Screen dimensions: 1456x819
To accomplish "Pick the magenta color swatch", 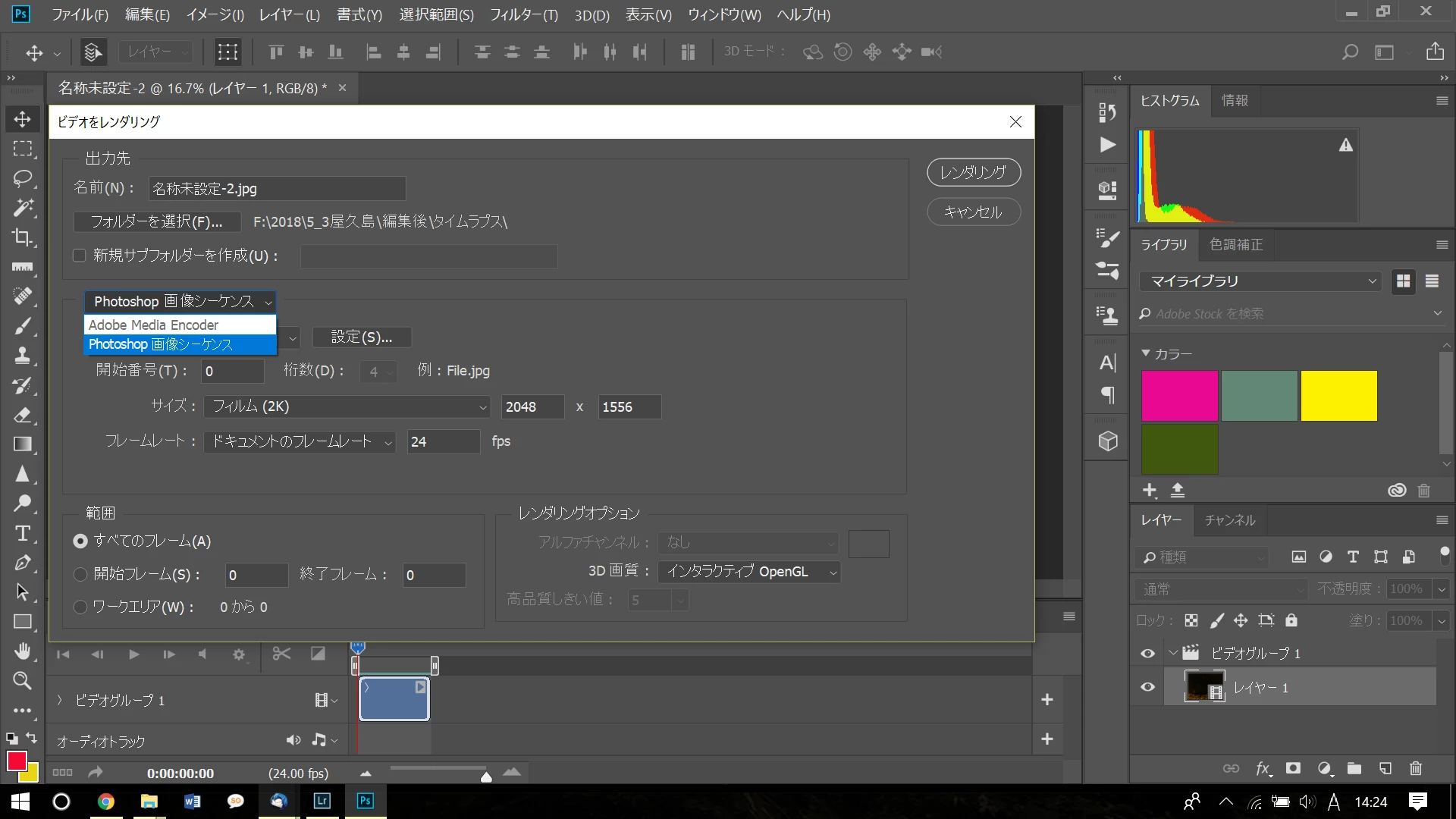I will [1179, 395].
